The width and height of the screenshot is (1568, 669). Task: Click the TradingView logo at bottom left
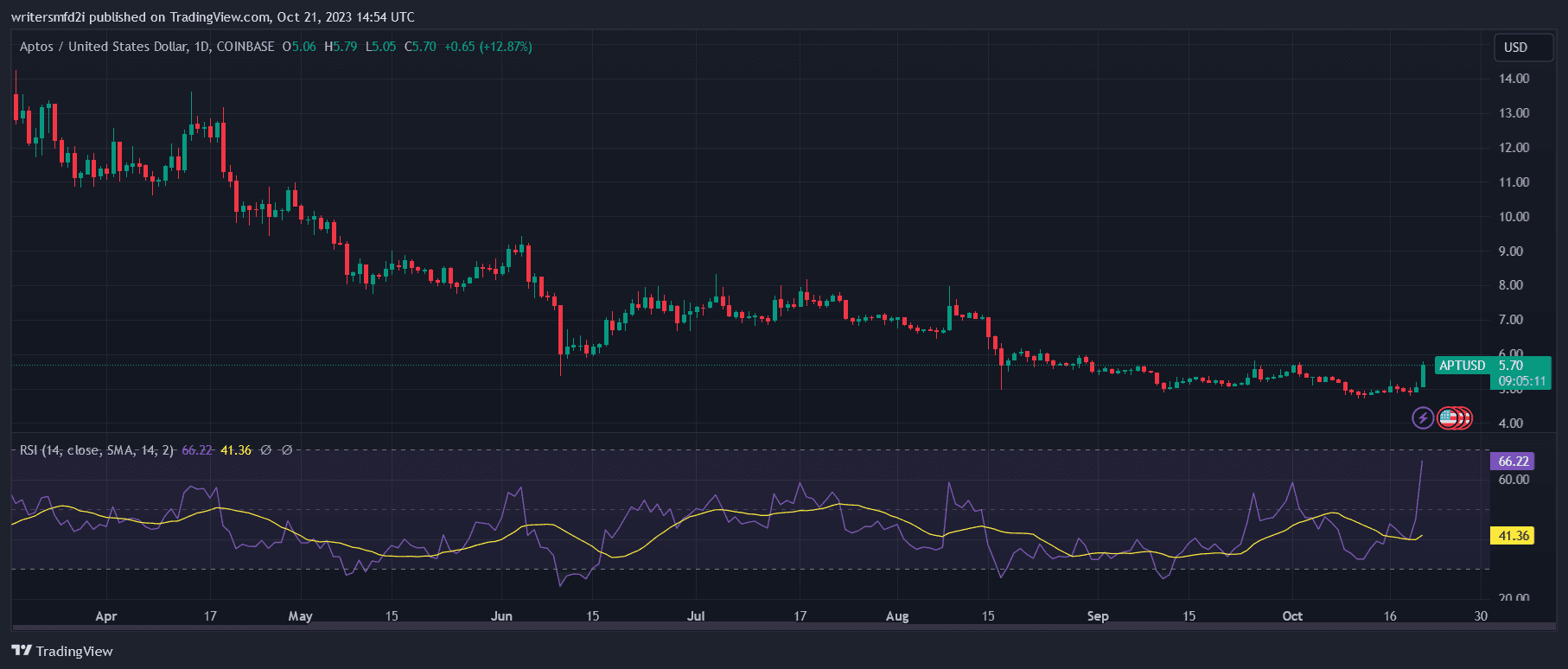(62, 651)
